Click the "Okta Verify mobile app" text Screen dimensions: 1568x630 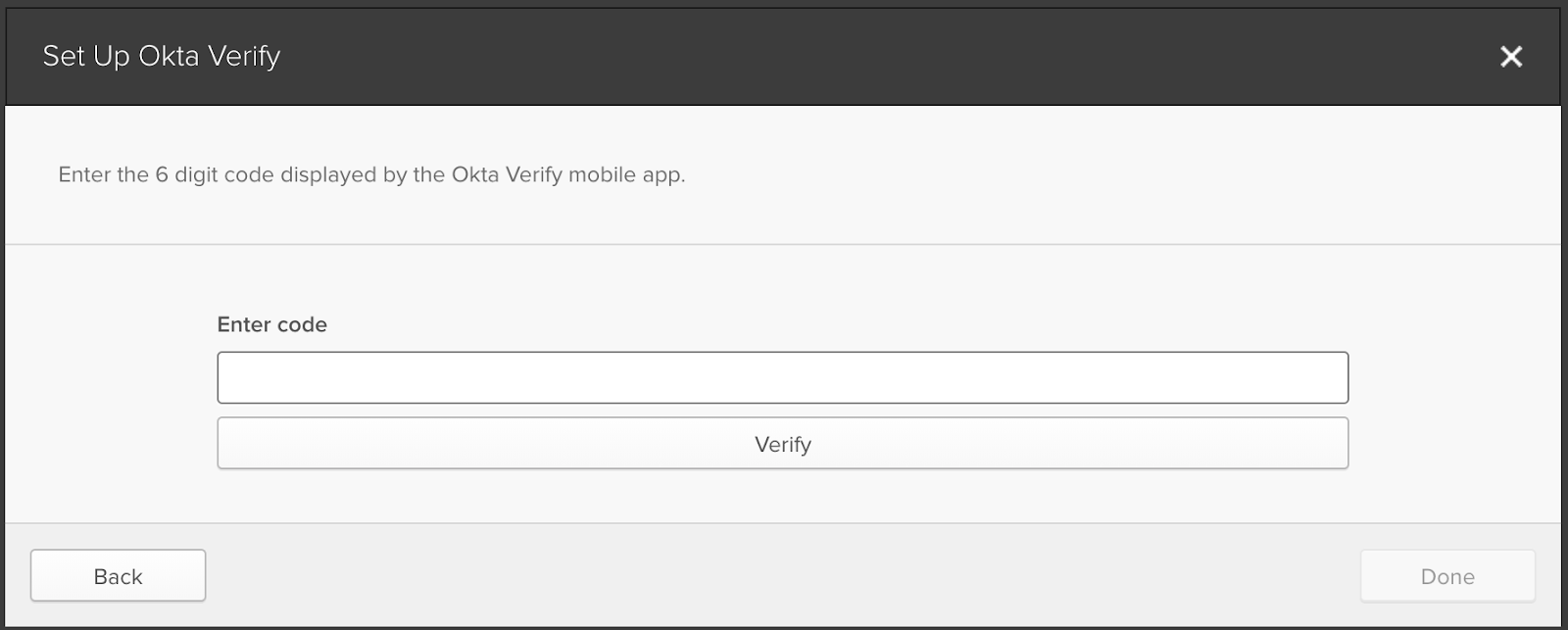(567, 175)
